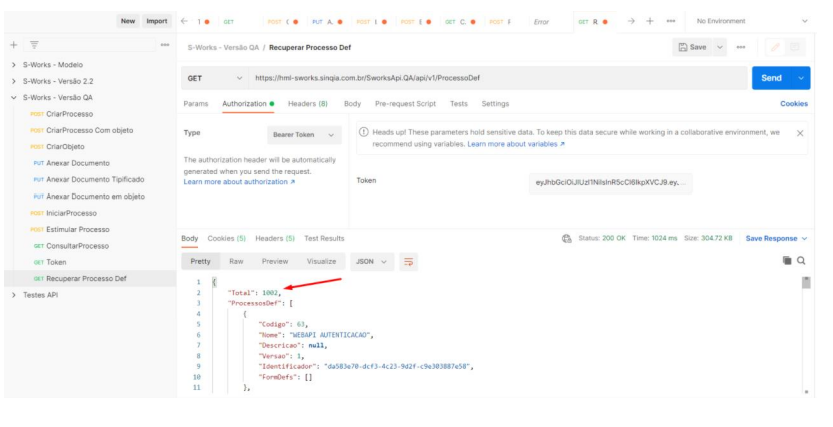Open the Anexar Documento Tipificado request
The image size is (833, 427).
95,180
